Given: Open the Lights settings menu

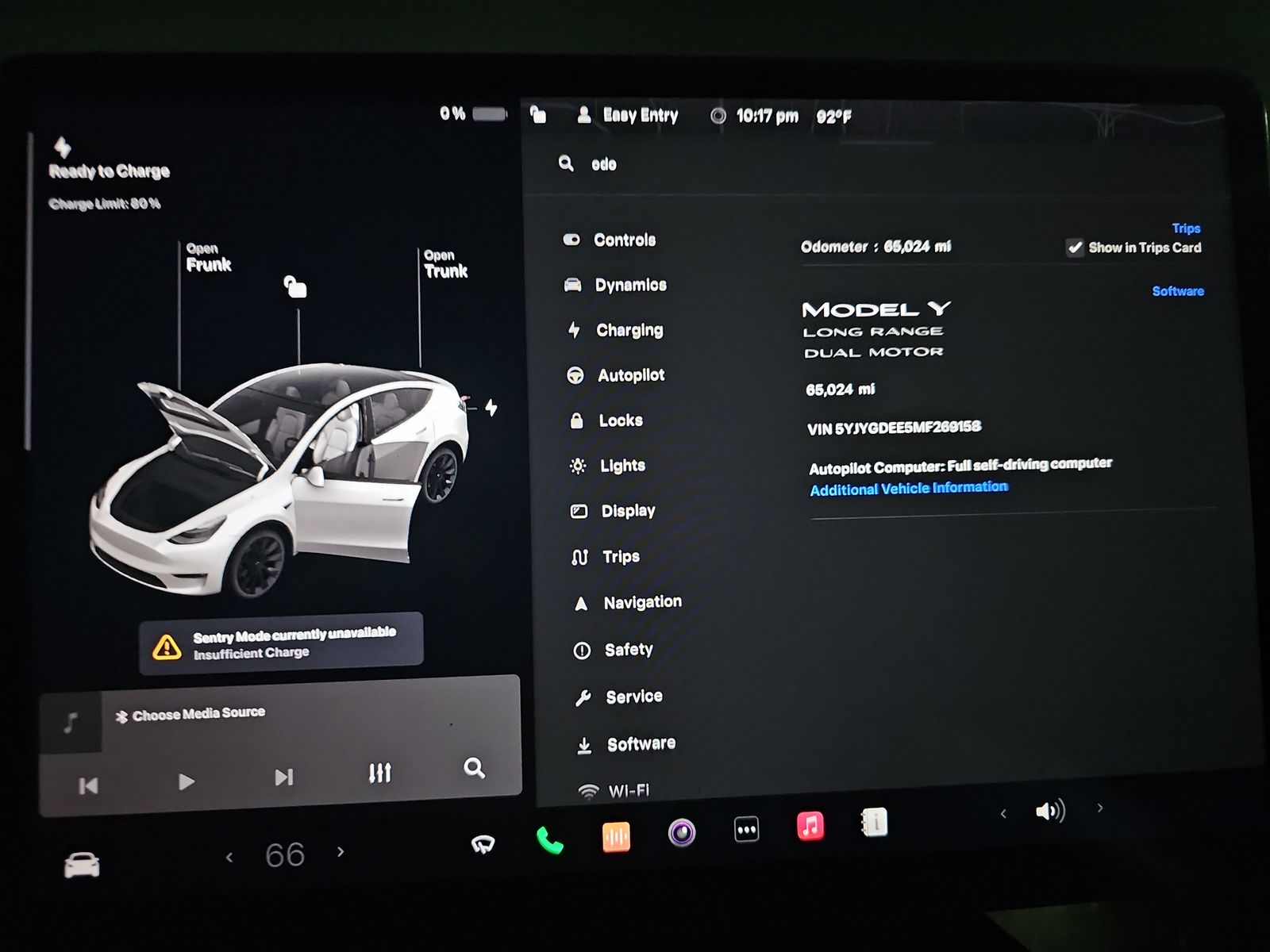Looking at the screenshot, I should (x=608, y=466).
